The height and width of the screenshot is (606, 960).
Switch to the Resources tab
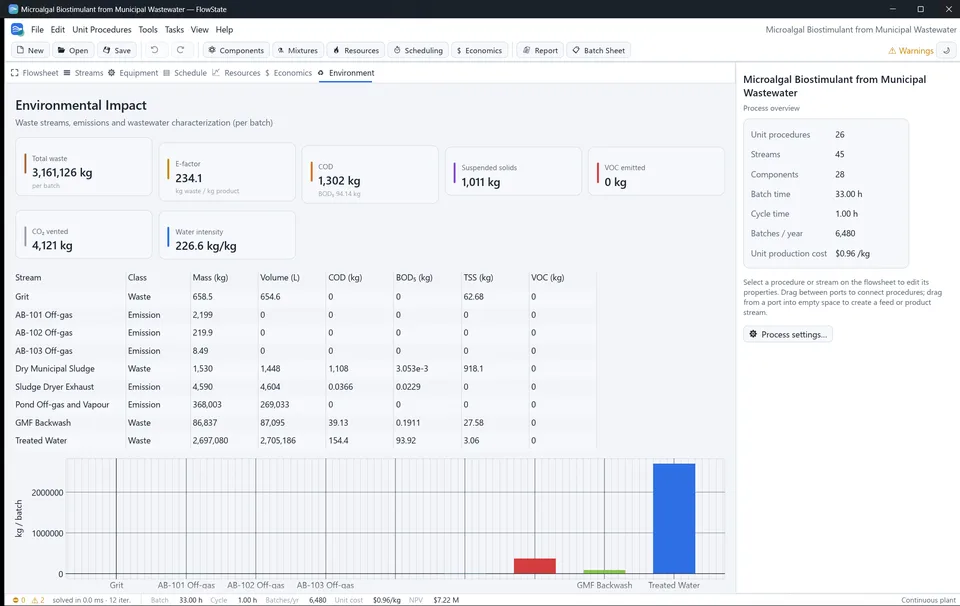236,73
